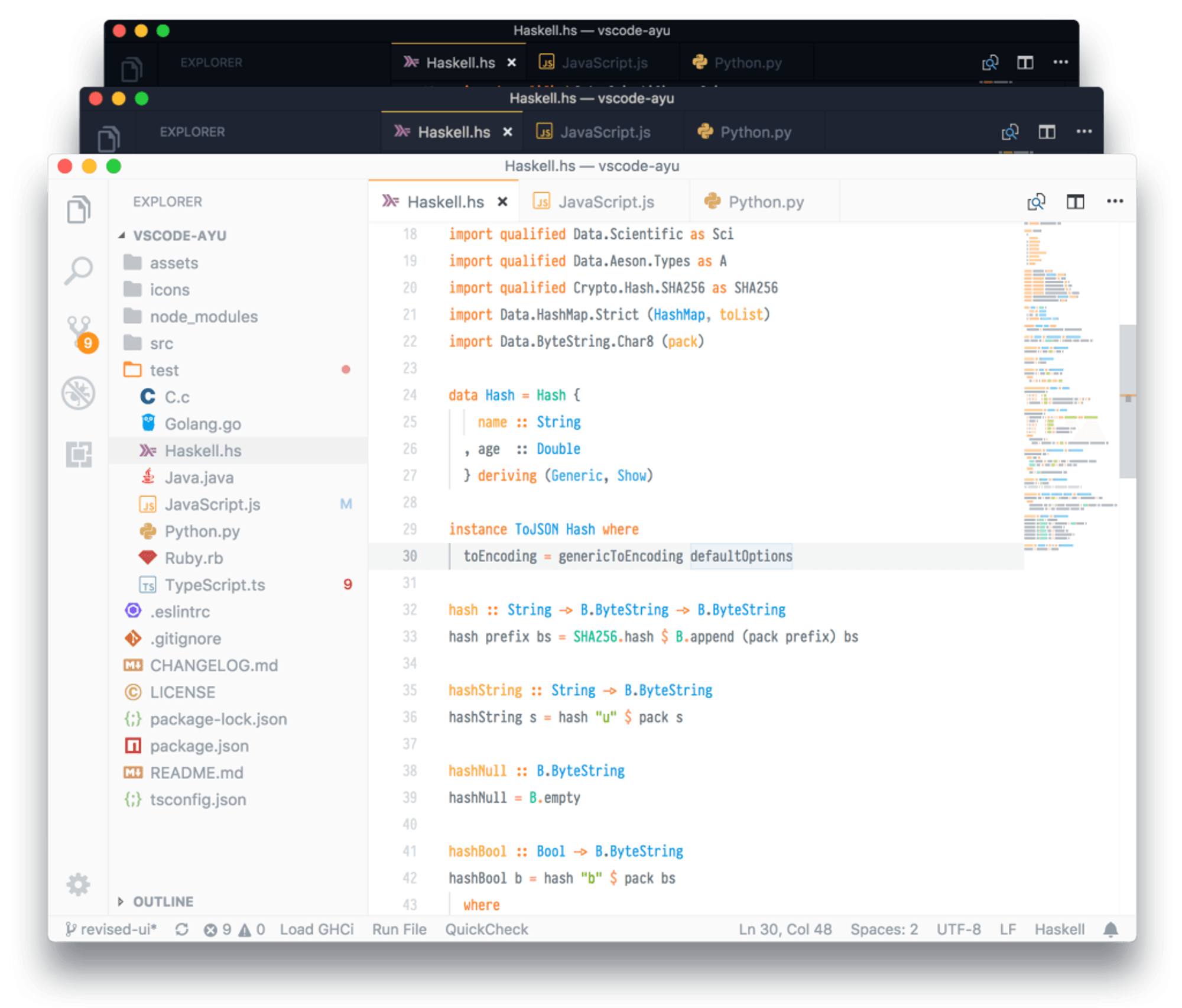Collapse the VSCODE-AYU root folder
The height and width of the screenshot is (1008, 1182).
(180, 236)
